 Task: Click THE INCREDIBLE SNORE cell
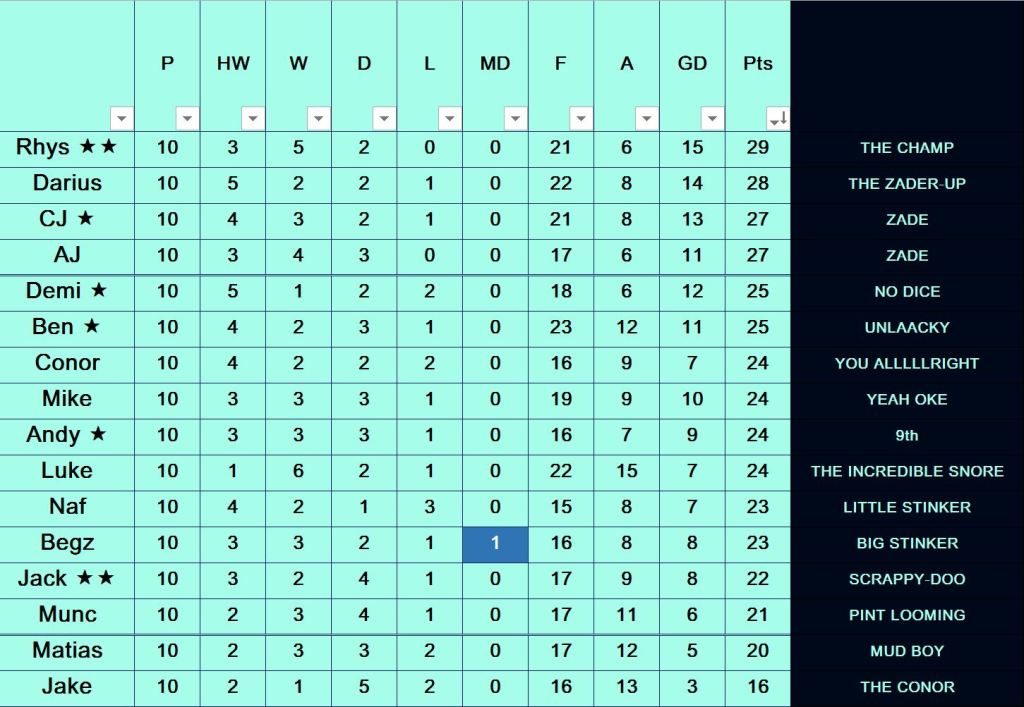coord(906,471)
